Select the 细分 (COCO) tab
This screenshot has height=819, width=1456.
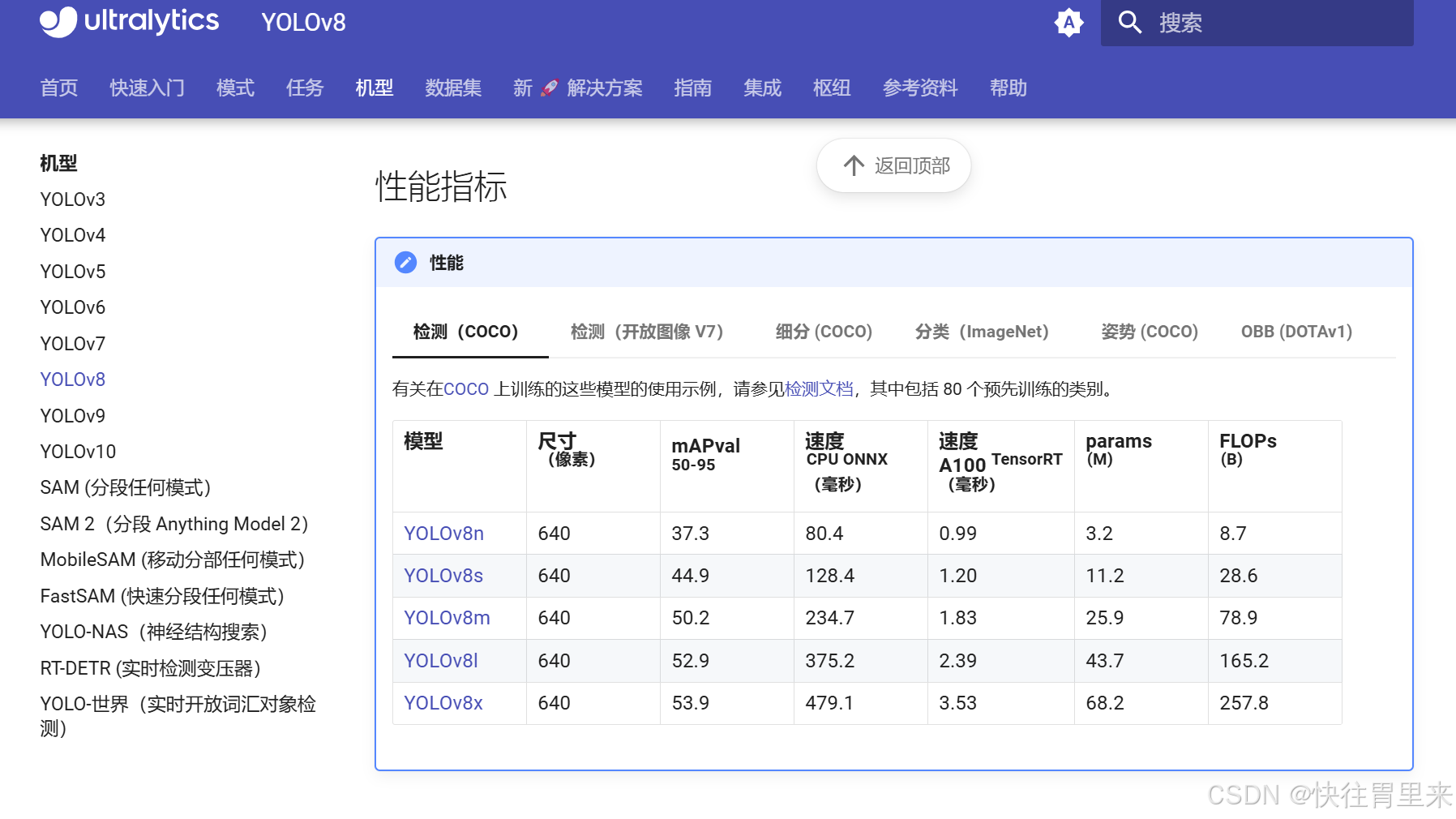pos(824,332)
